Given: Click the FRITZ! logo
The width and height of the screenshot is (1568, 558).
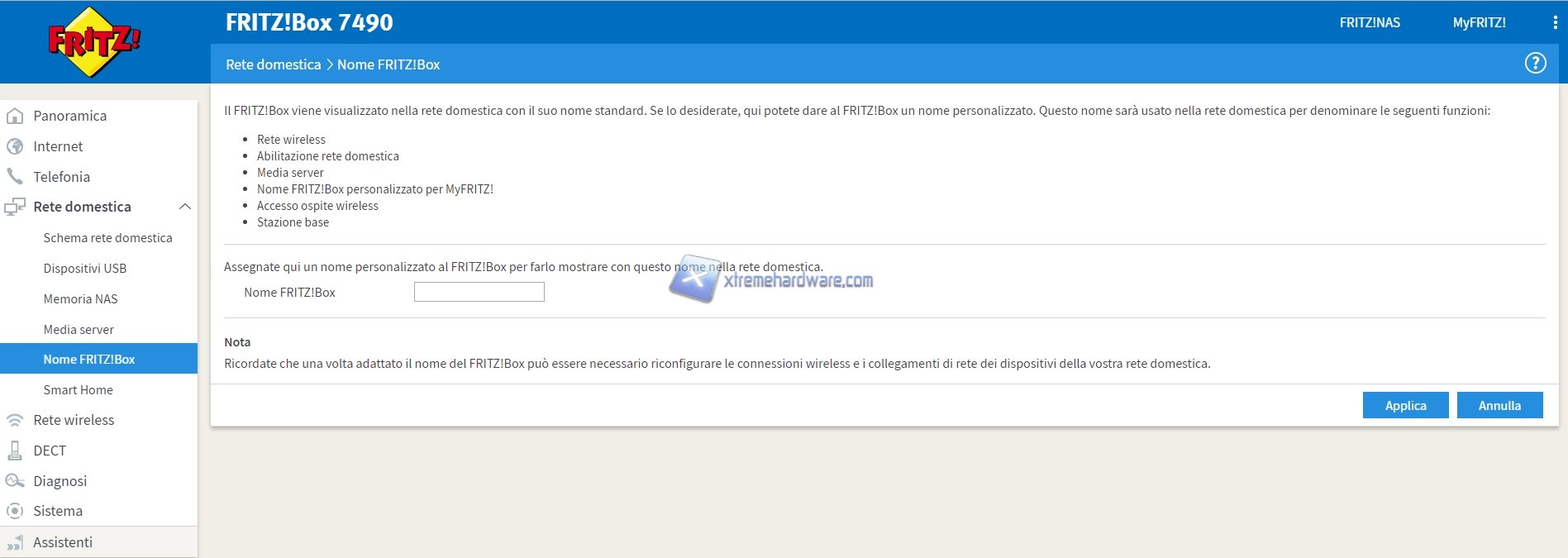Looking at the screenshot, I should pyautogui.click(x=94, y=41).
